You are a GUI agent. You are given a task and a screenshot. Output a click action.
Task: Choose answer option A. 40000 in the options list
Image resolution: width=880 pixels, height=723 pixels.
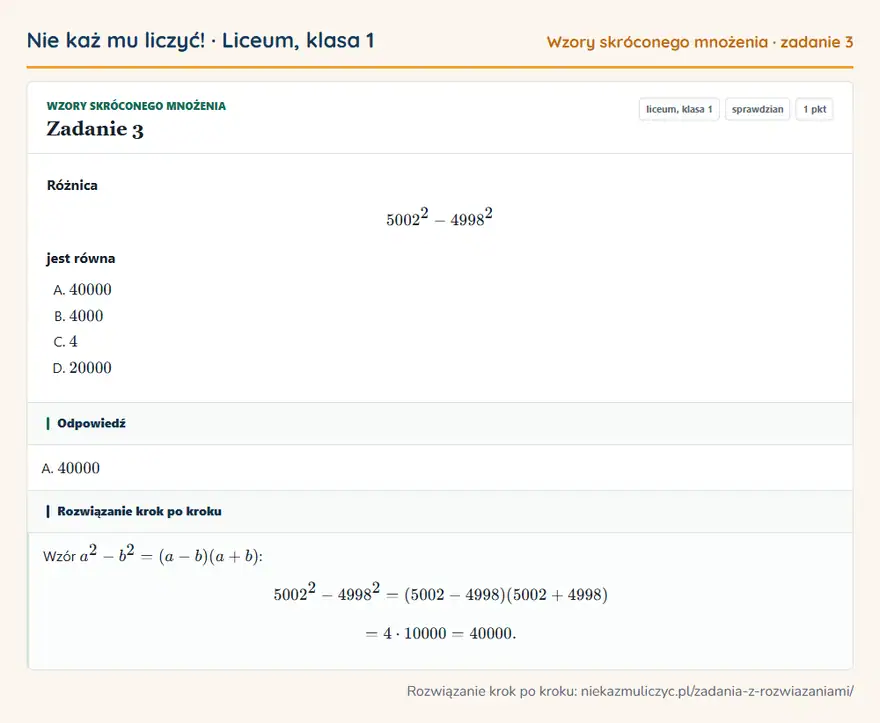point(82,290)
